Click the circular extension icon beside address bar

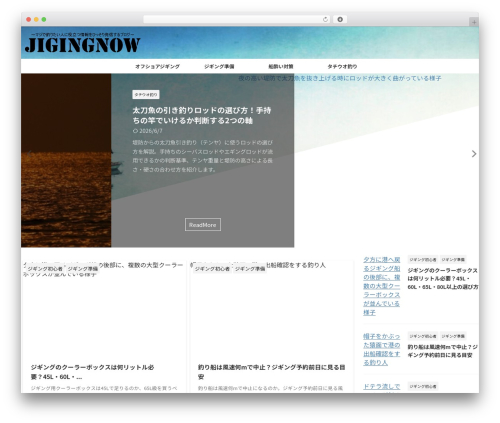coord(340,19)
